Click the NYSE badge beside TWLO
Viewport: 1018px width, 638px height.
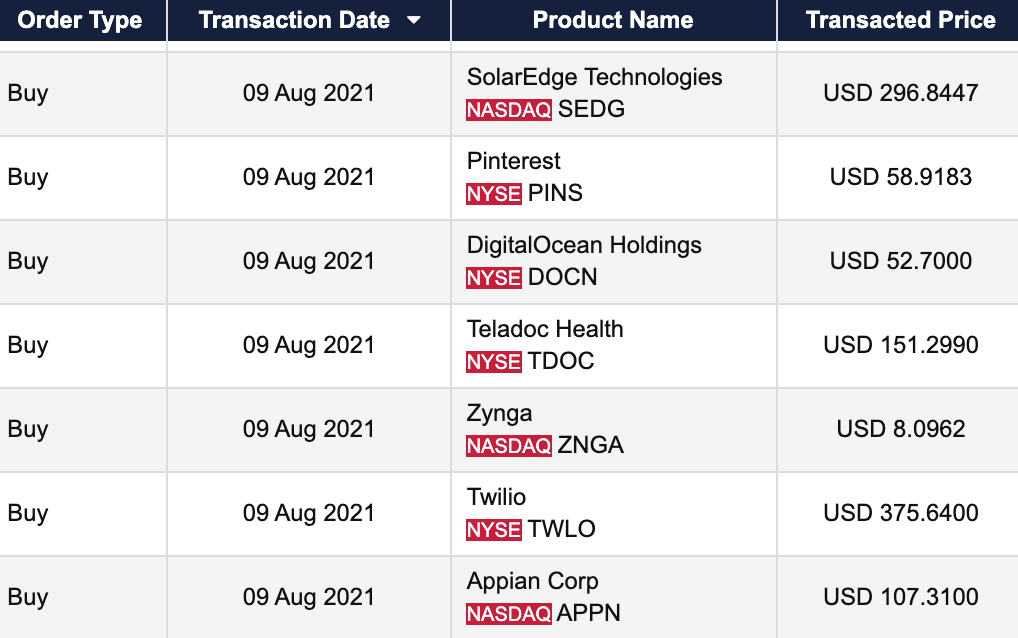[x=493, y=530]
